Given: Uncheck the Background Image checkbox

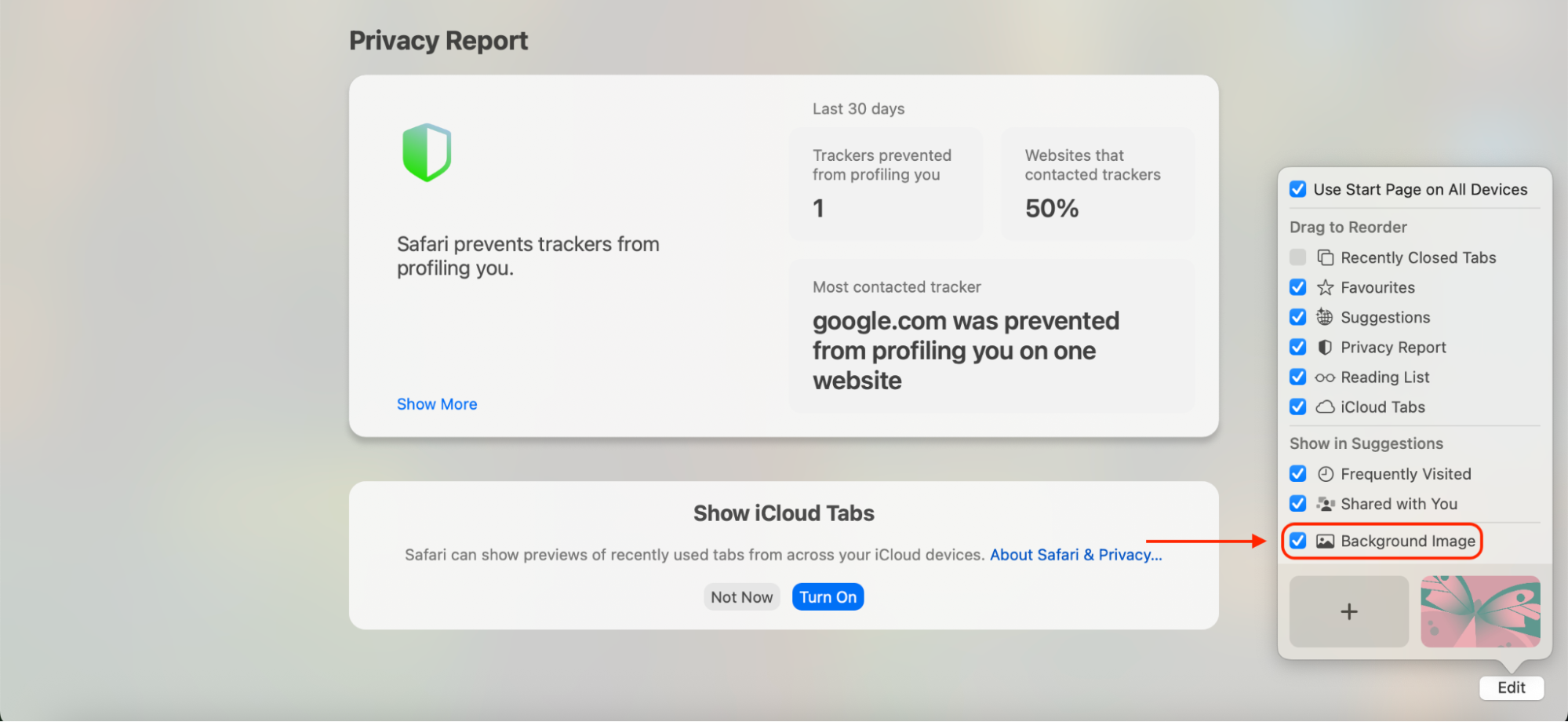Looking at the screenshot, I should pos(1298,541).
